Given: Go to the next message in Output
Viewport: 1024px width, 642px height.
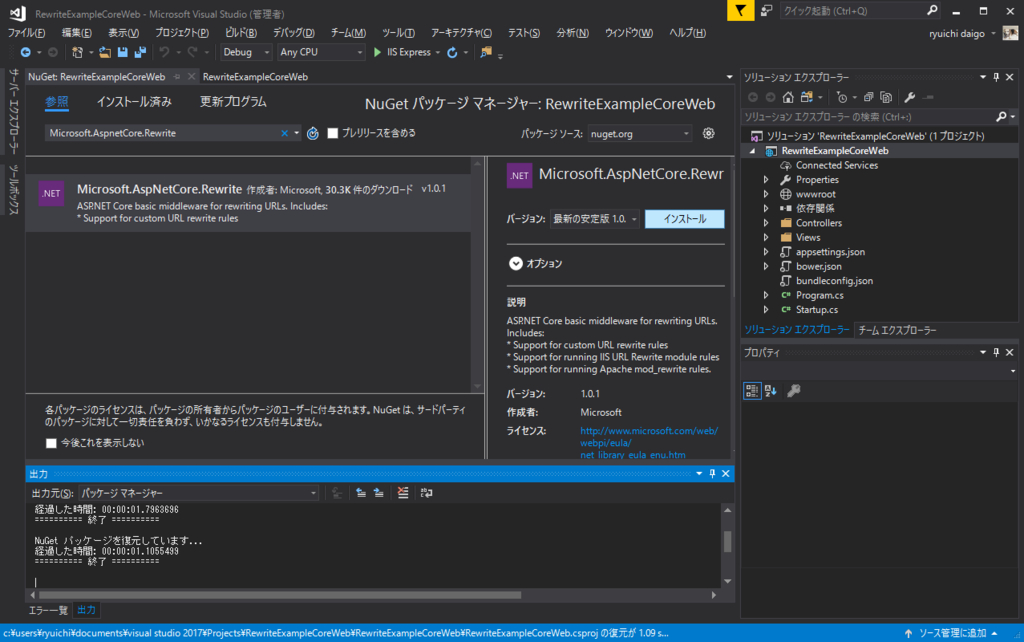Looking at the screenshot, I should 379,493.
